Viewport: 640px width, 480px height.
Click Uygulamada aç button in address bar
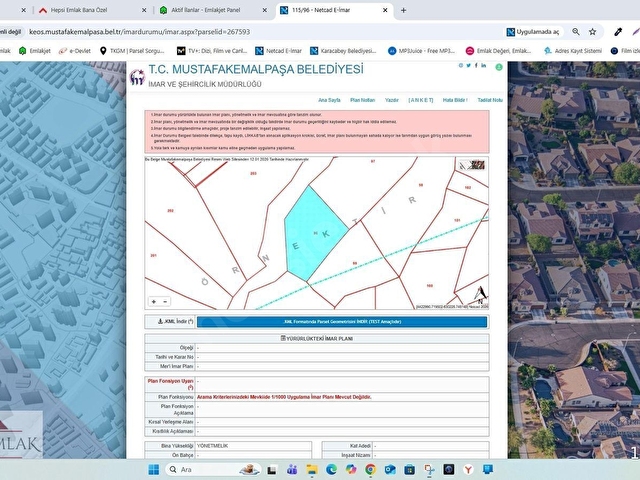pyautogui.click(x=533, y=32)
